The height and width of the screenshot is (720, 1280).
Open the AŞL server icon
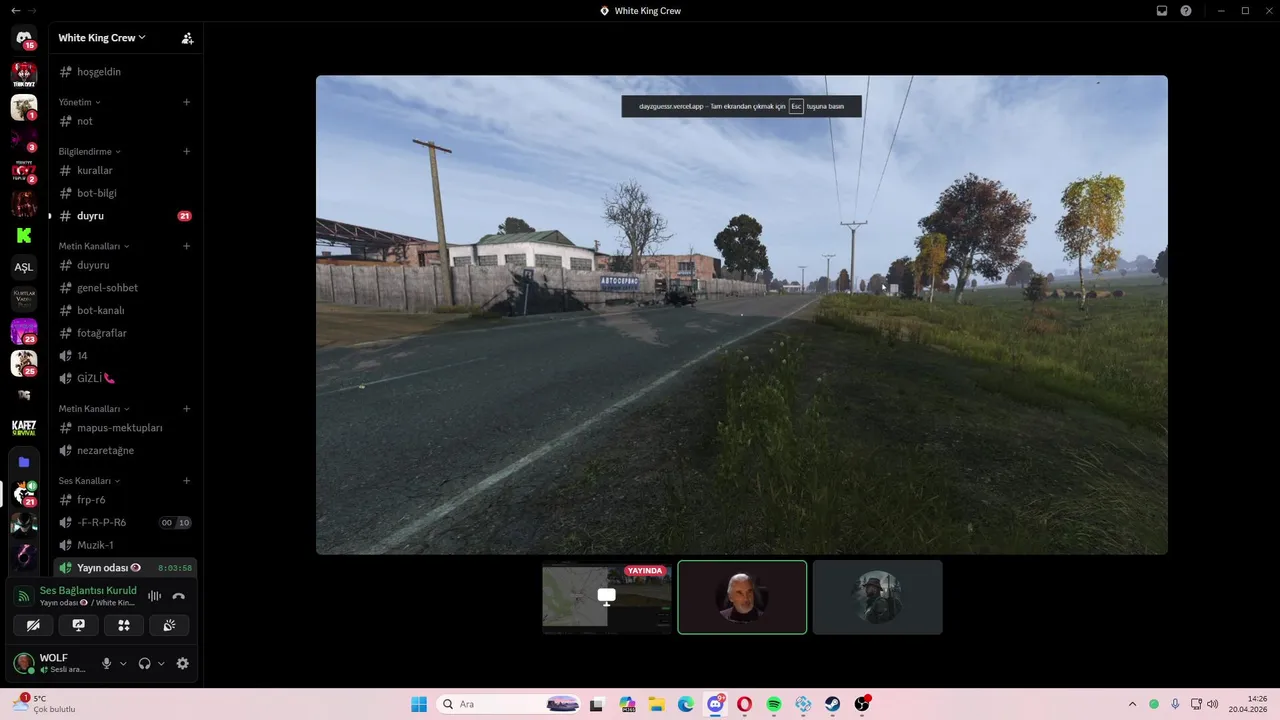click(x=24, y=267)
